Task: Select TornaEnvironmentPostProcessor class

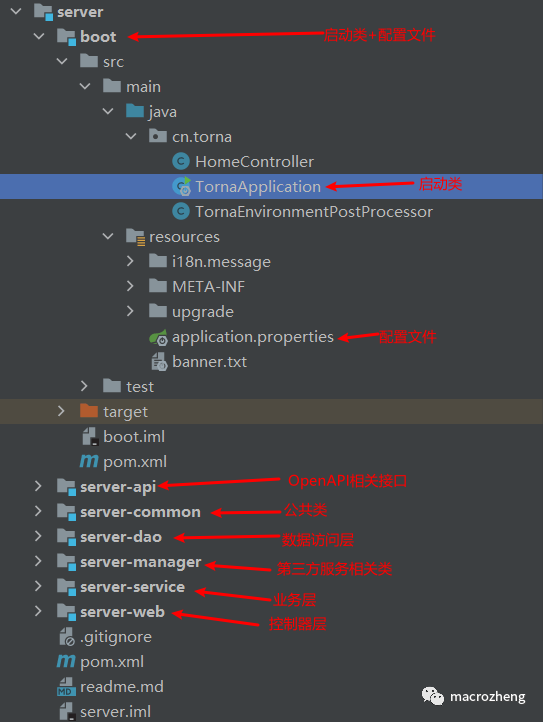Action: [314, 211]
